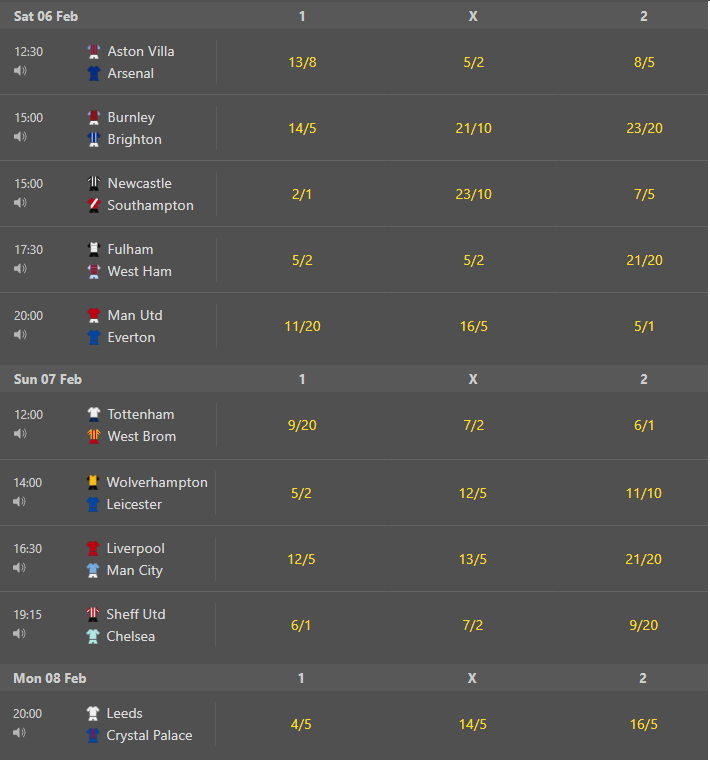The width and height of the screenshot is (710, 762).
Task: Choose the 11/20 odds for a Man Utd win
Action: click(x=302, y=326)
